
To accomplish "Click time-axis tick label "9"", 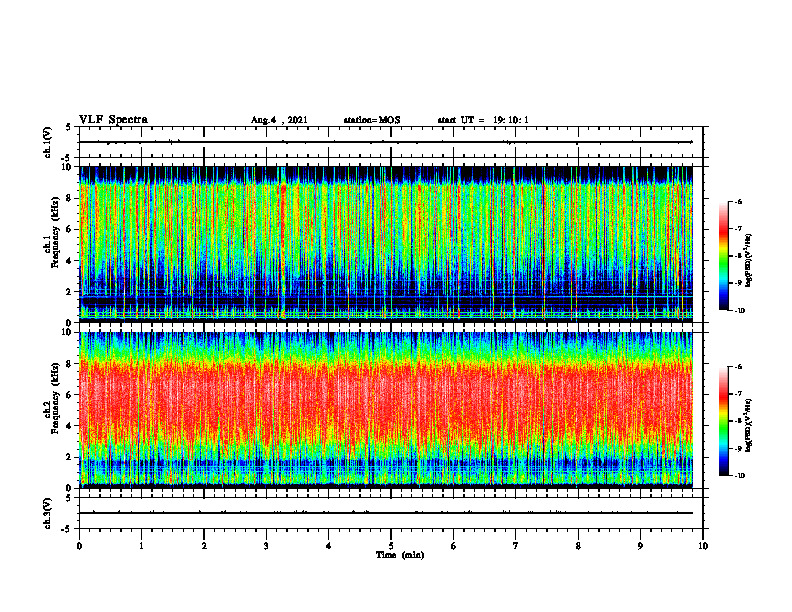I will tap(640, 546).
